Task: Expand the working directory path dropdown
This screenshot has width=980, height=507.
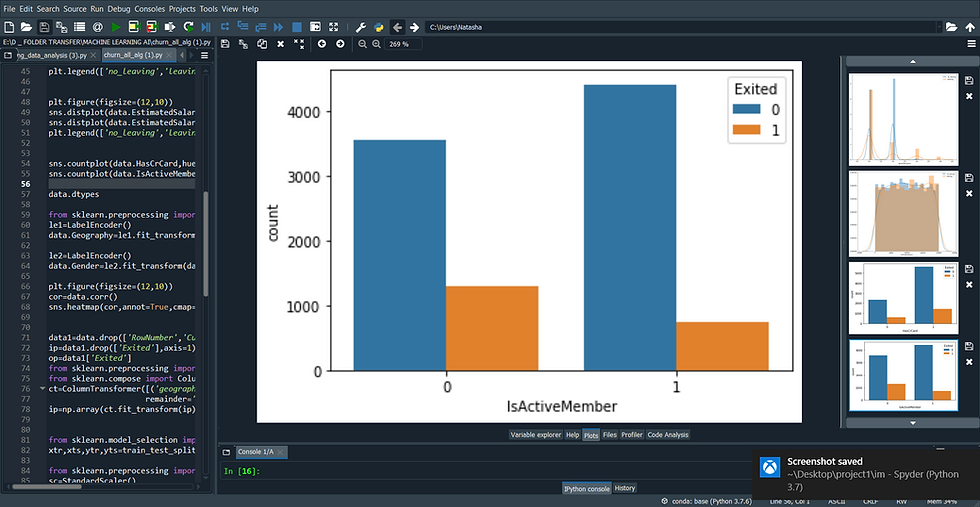Action: tap(939, 27)
